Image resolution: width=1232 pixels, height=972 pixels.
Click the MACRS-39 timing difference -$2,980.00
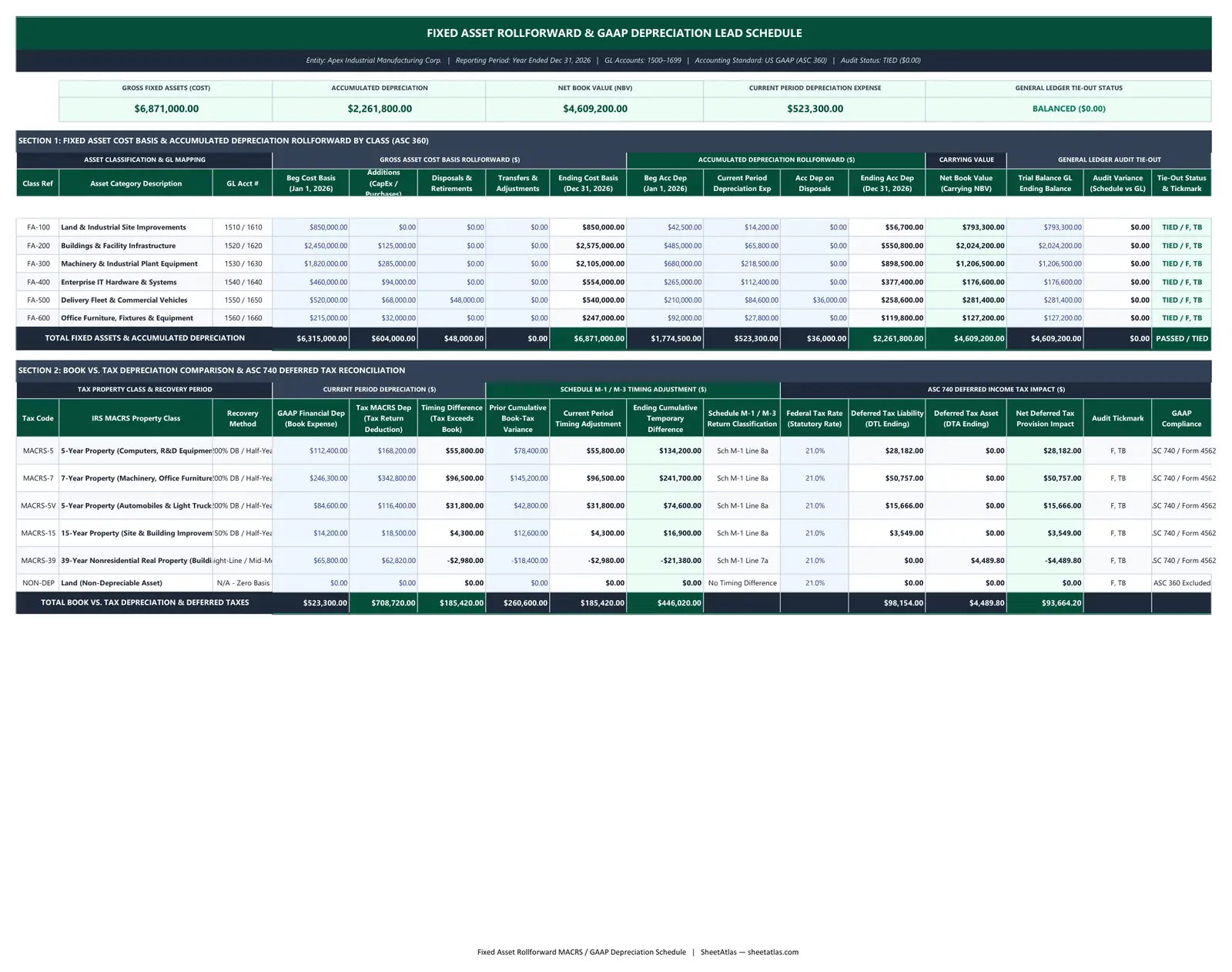tap(452, 561)
